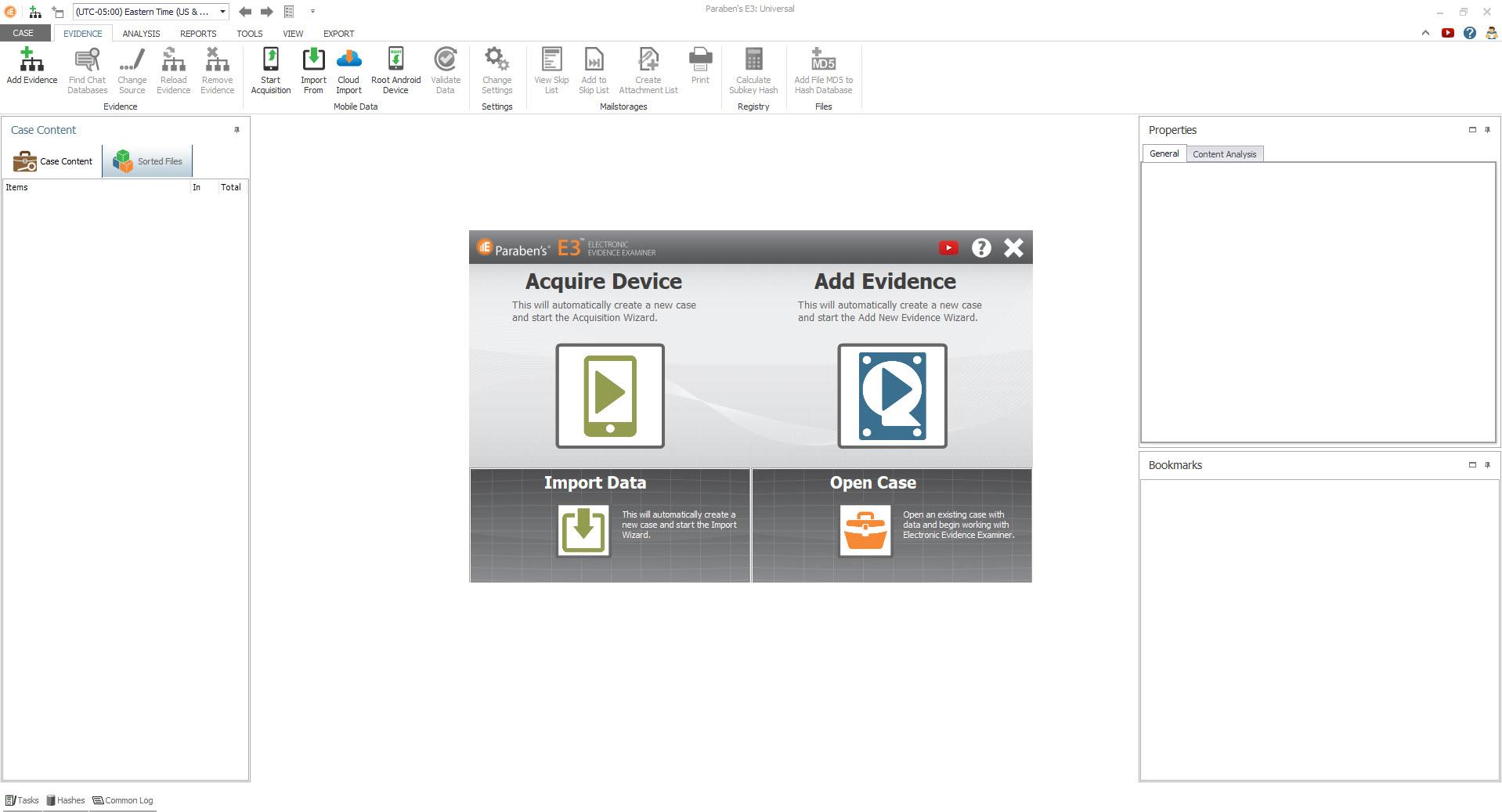The image size is (1502, 812).
Task: Open Import From tool
Action: [313, 70]
